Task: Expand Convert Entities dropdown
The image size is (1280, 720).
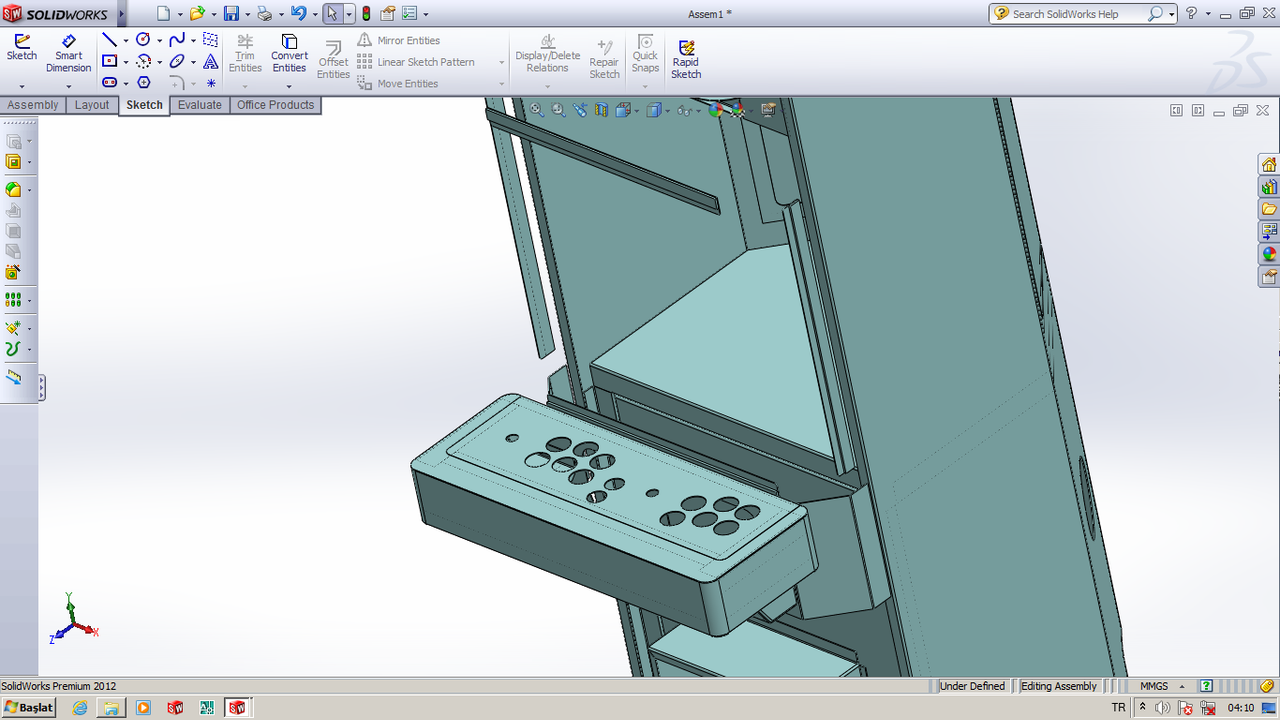Action: (289, 86)
